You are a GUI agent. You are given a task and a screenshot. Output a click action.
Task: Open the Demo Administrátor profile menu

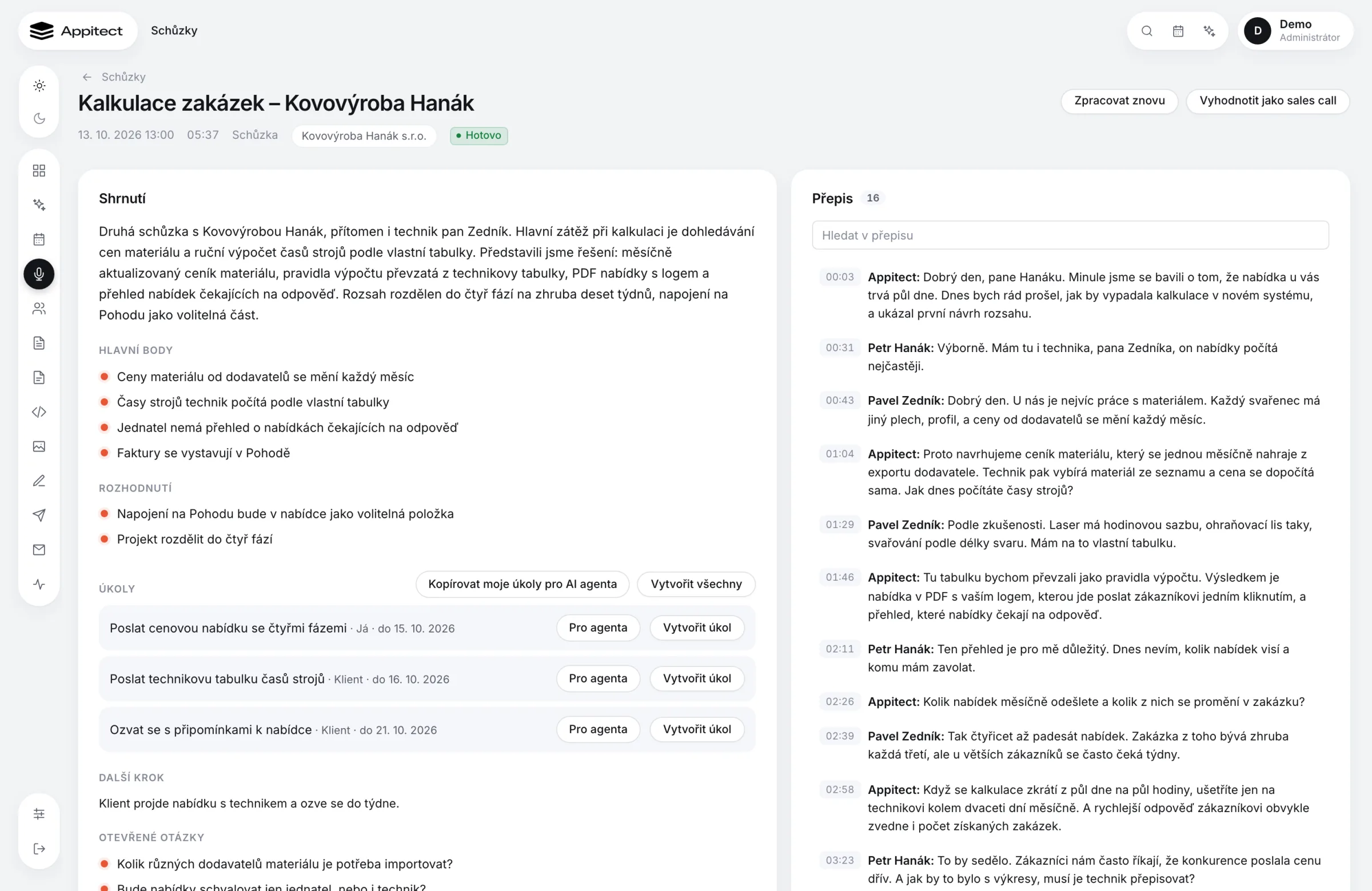pyautogui.click(x=1295, y=31)
